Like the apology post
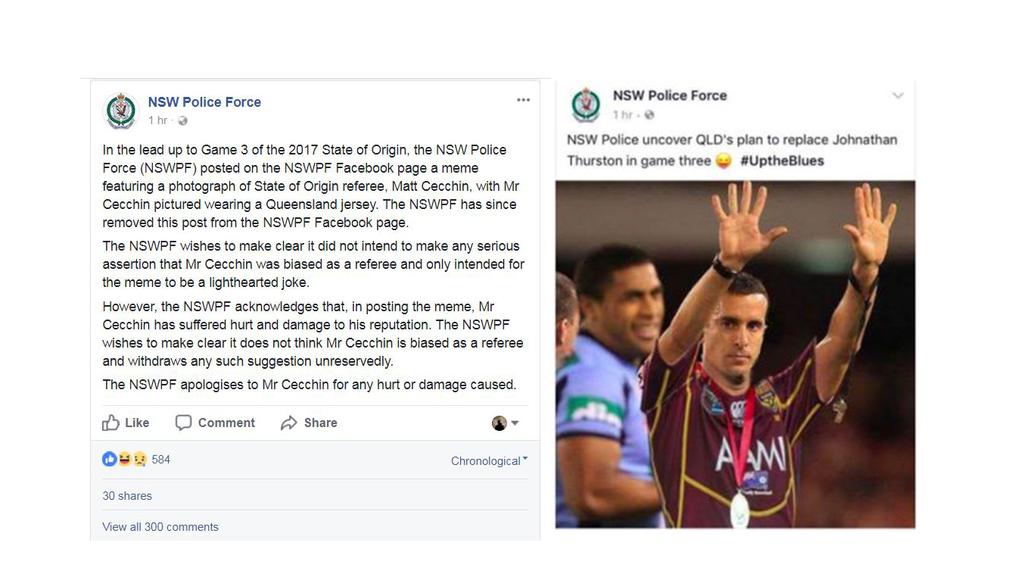This screenshot has height=577, width=1024. click(125, 423)
